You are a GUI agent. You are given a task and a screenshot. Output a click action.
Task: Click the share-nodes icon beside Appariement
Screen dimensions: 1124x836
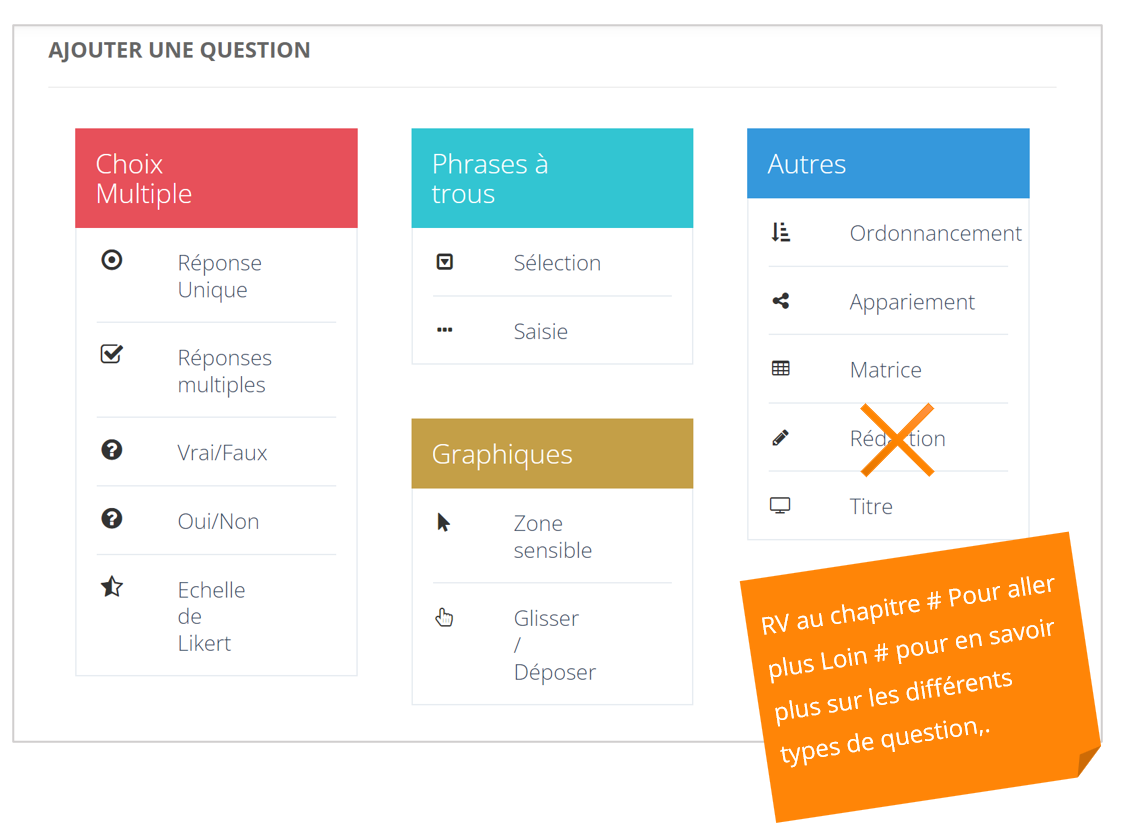pos(781,301)
